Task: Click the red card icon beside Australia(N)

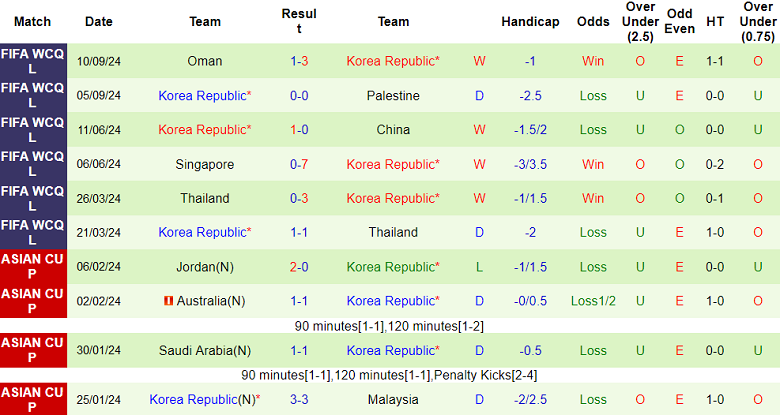Action: (x=168, y=301)
